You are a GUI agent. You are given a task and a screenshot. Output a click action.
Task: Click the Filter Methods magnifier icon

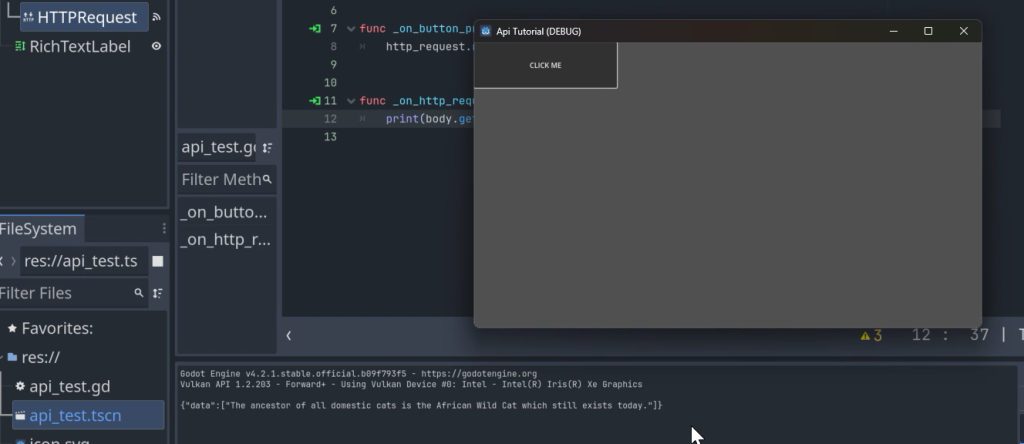[x=266, y=179]
